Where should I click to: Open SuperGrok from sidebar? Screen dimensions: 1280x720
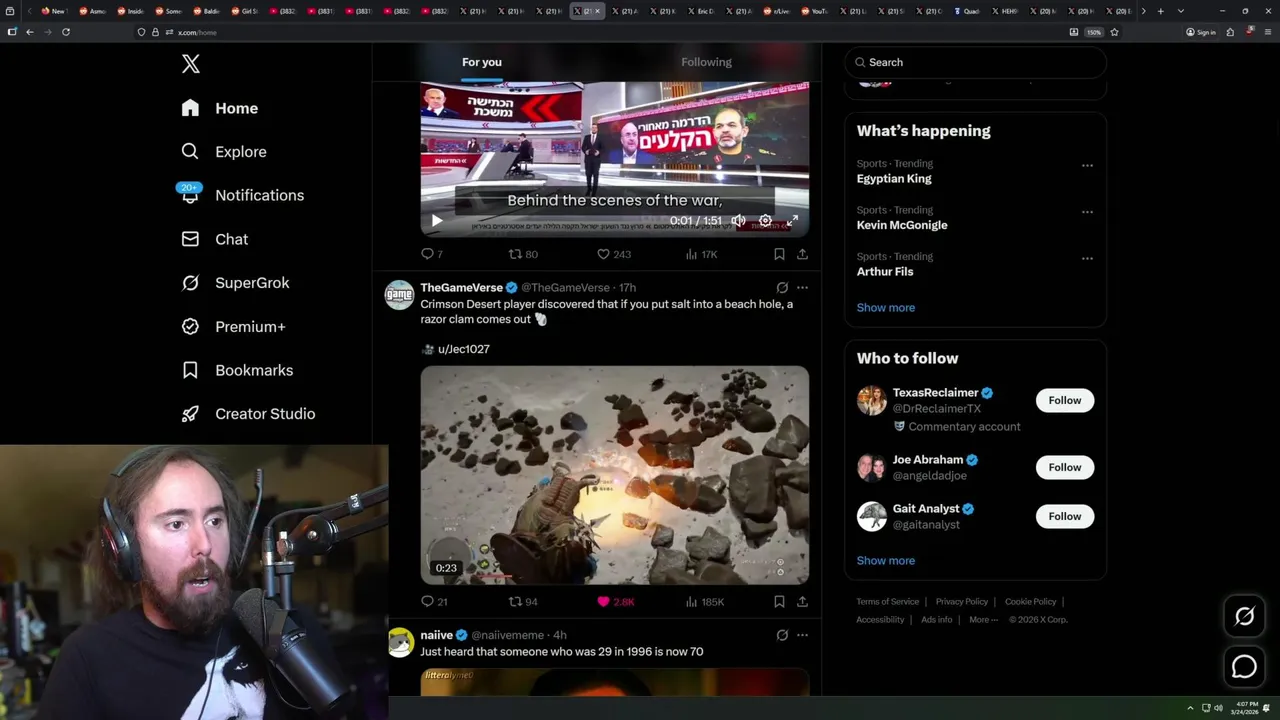point(236,283)
